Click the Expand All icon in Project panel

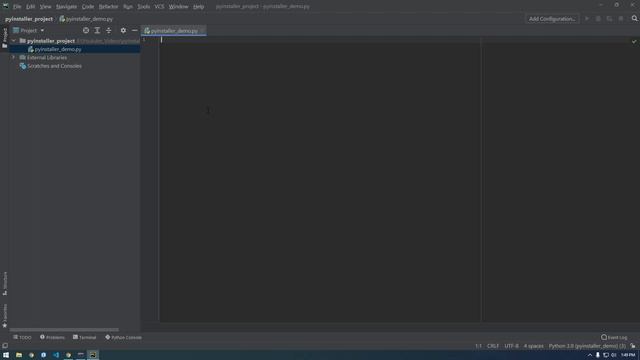click(x=97, y=30)
